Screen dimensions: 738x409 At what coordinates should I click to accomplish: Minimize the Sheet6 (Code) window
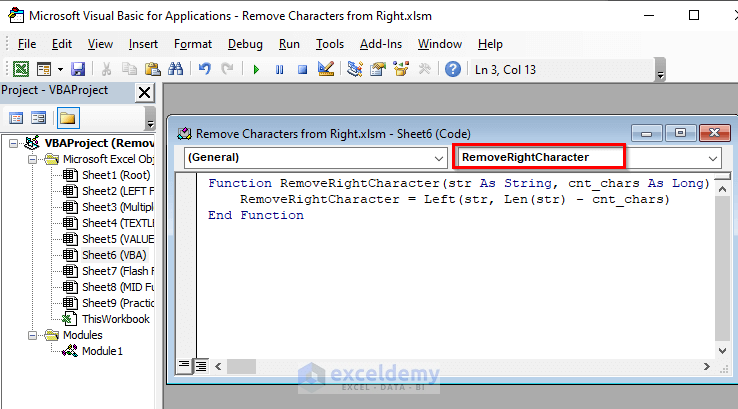646,134
